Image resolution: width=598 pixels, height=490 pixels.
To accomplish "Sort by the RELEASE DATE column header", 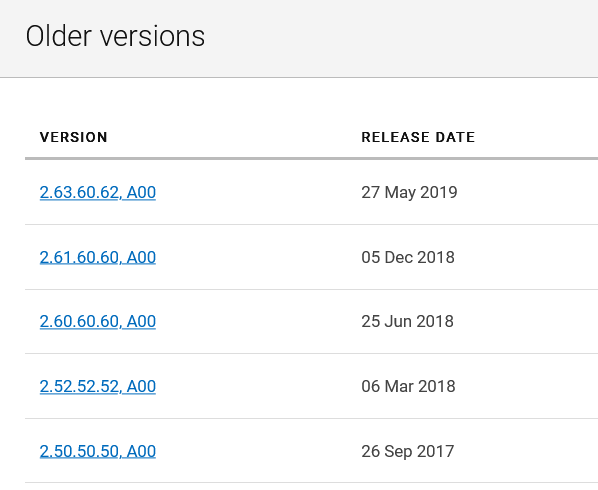I will click(x=418, y=137).
